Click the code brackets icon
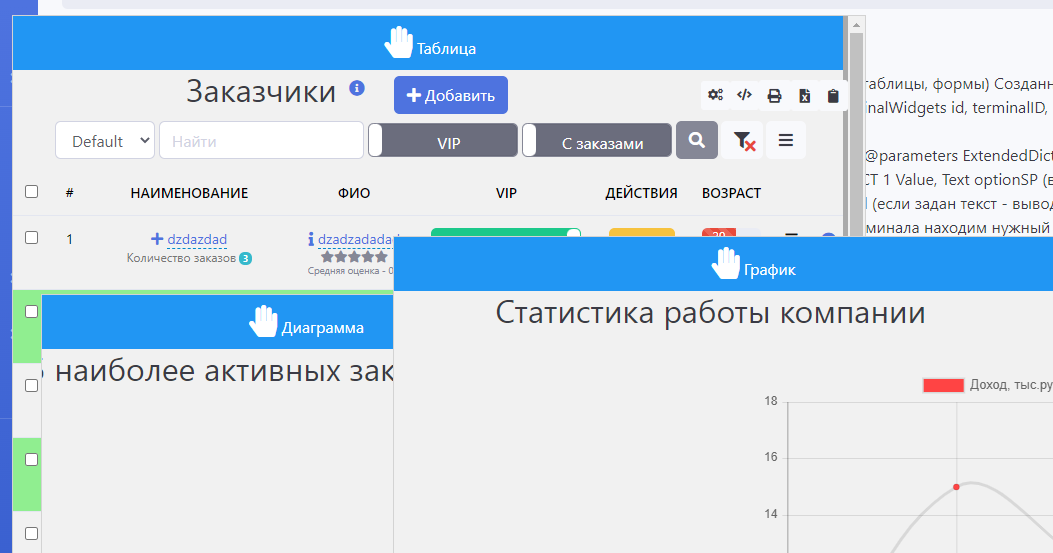 [744, 95]
